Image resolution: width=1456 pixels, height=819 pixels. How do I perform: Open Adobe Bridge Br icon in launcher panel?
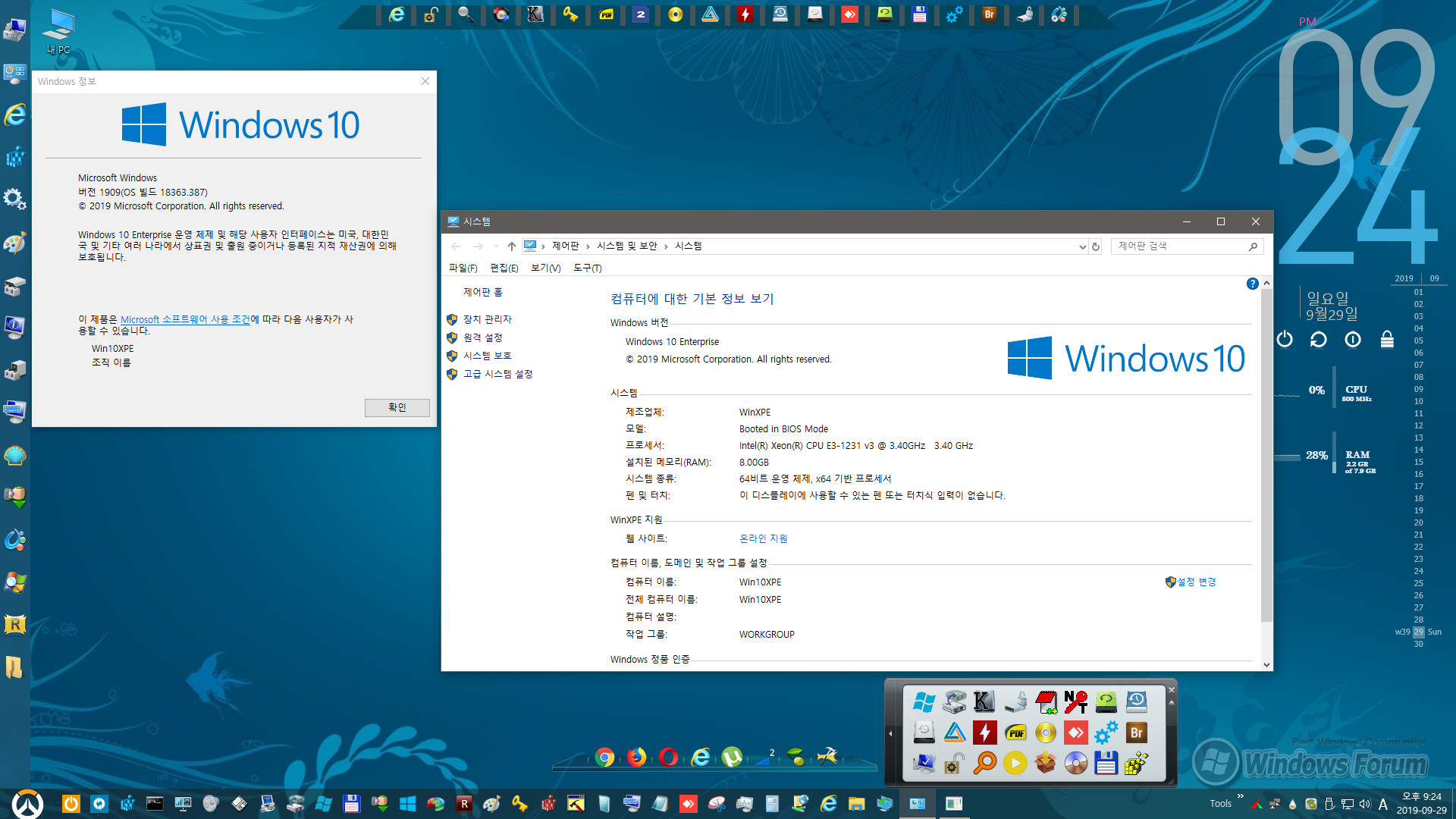point(1136,733)
